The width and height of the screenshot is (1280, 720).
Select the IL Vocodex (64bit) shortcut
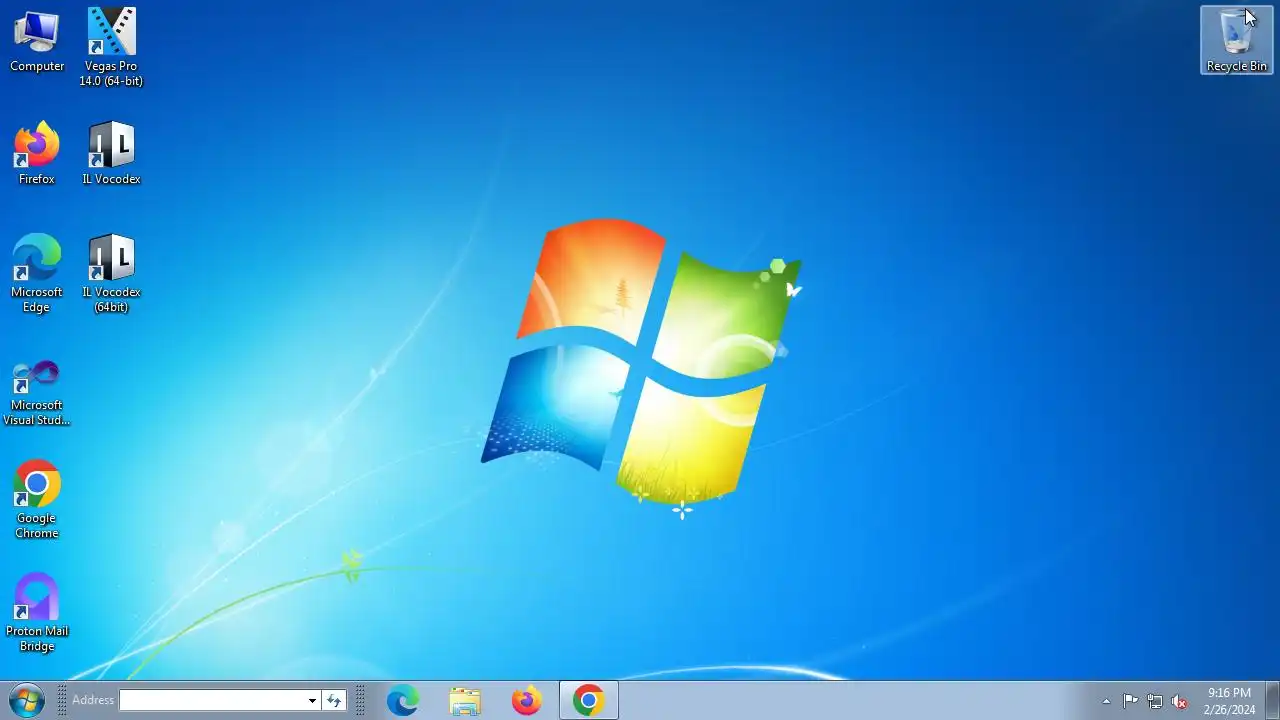(111, 274)
